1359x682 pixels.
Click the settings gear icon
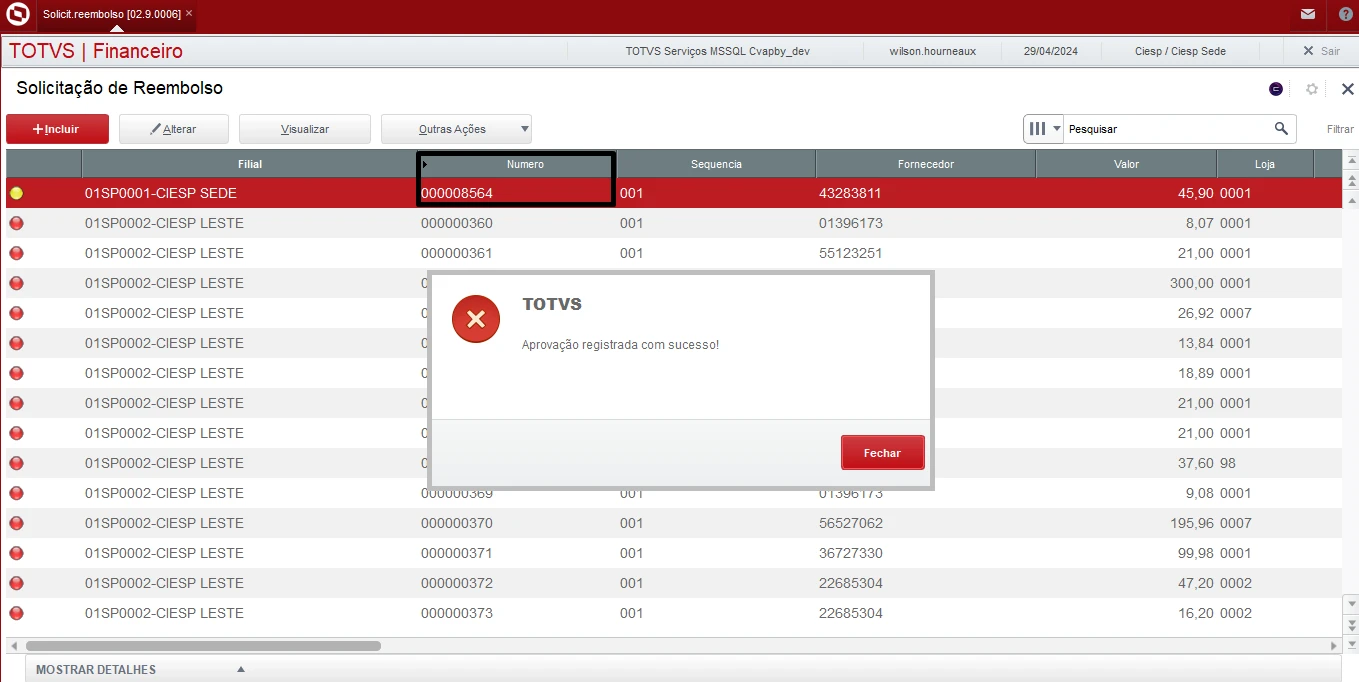coord(1312,89)
